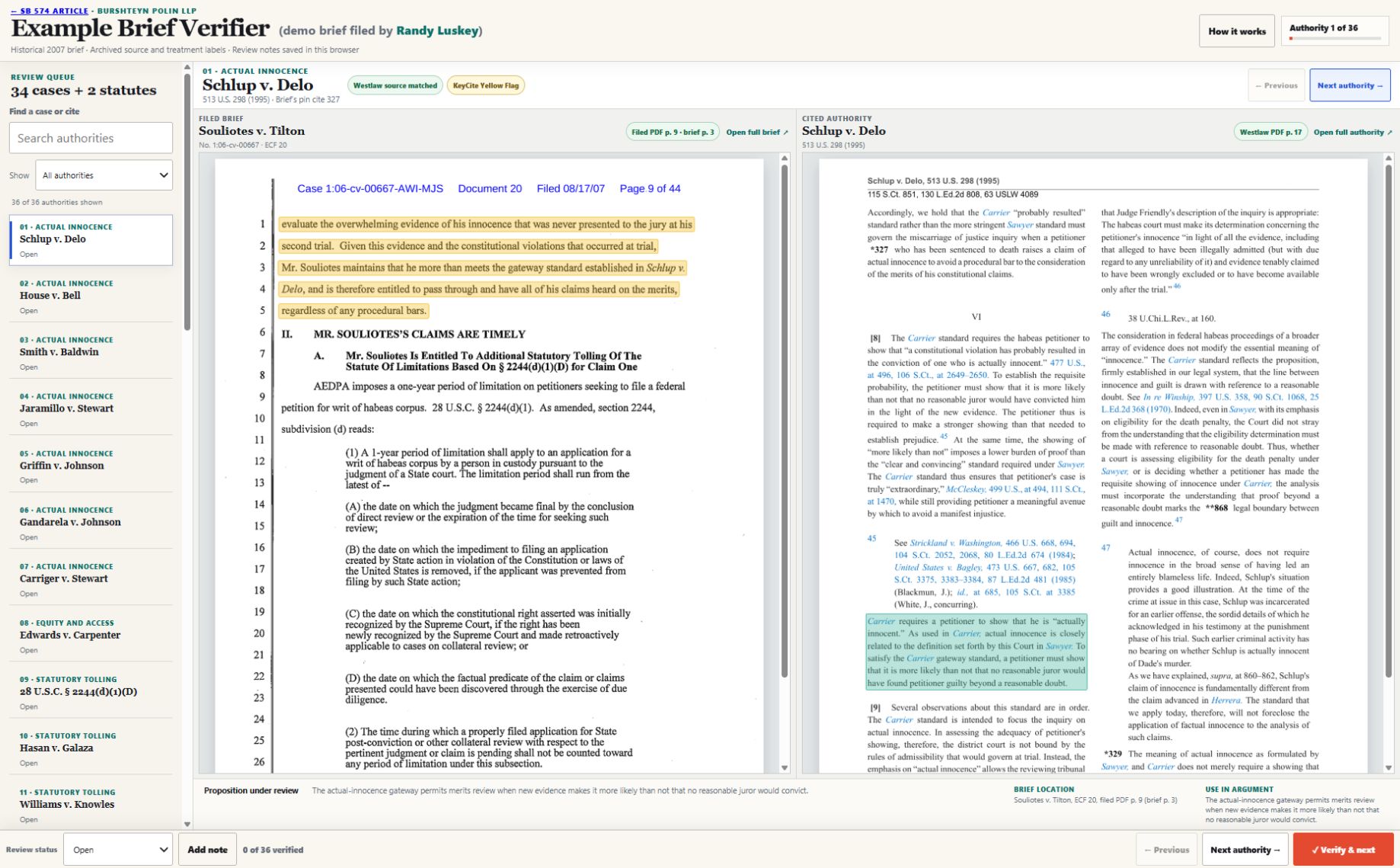Viewport: 1400px width, 868px height.
Task: Click the Authority 1 of 36 progress indicator
Action: pyautogui.click(x=1335, y=31)
